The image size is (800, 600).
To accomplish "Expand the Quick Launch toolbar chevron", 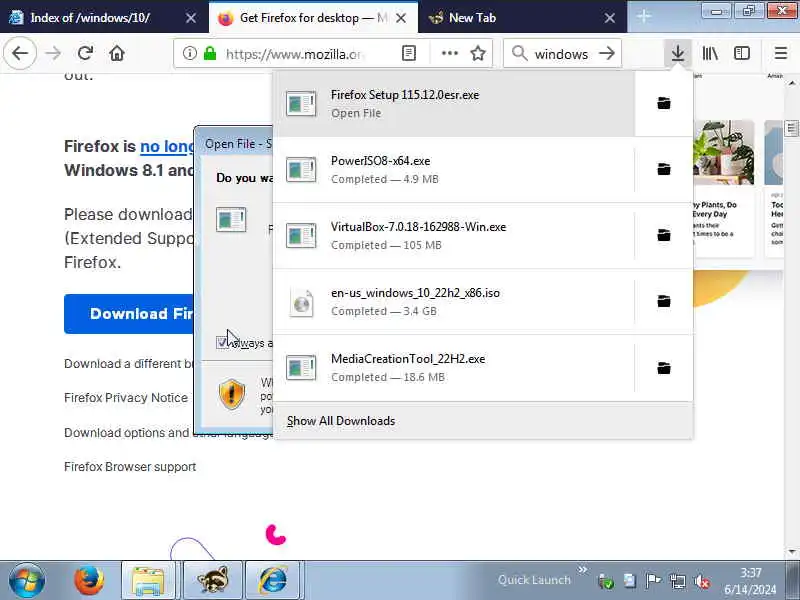I will coord(582,569).
